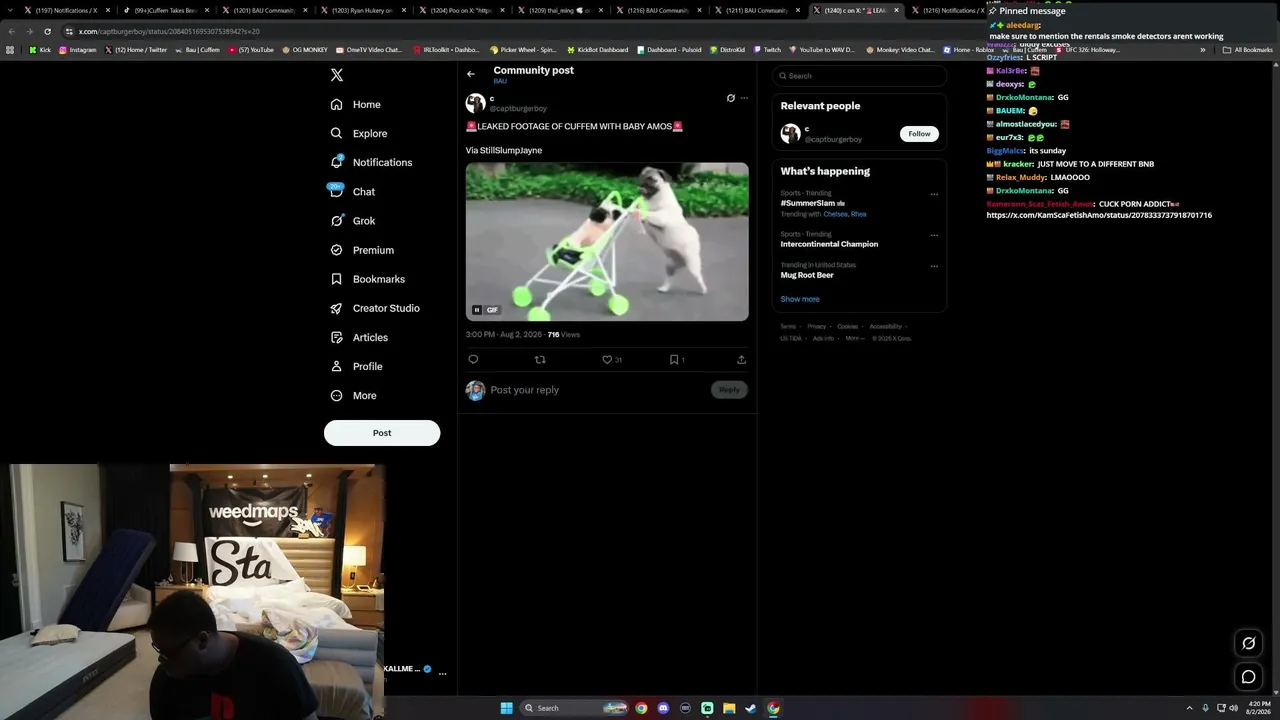Show hidden system tray icons

click(x=1189, y=708)
